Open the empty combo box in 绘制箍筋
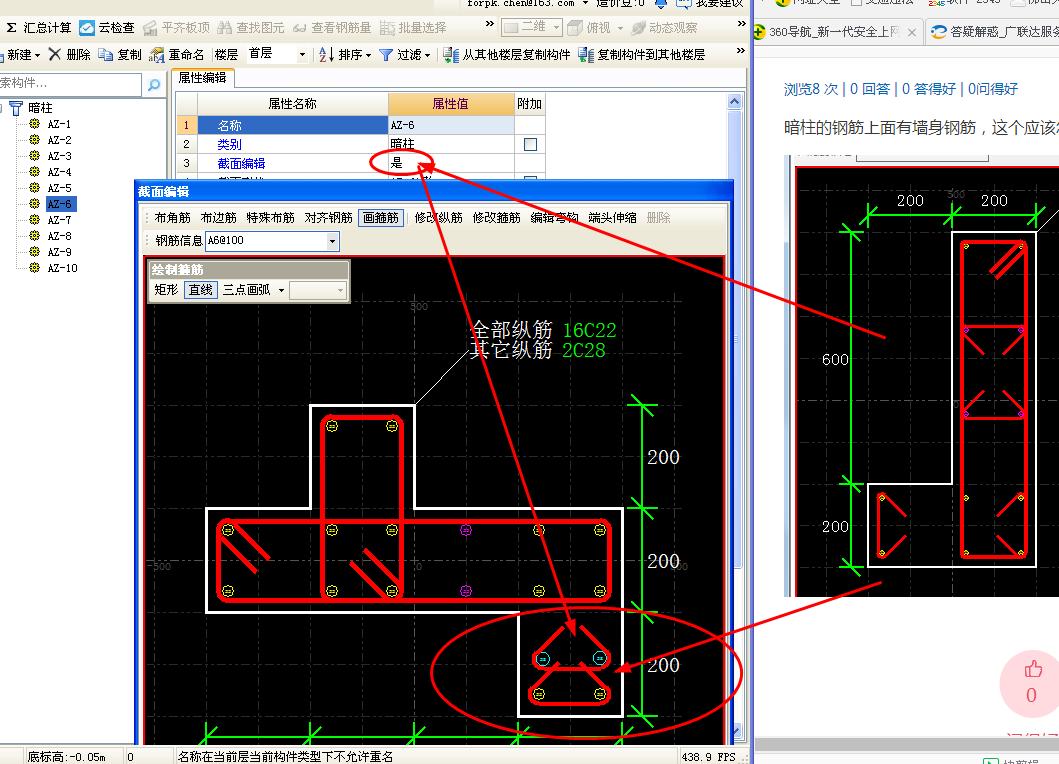 click(x=318, y=290)
